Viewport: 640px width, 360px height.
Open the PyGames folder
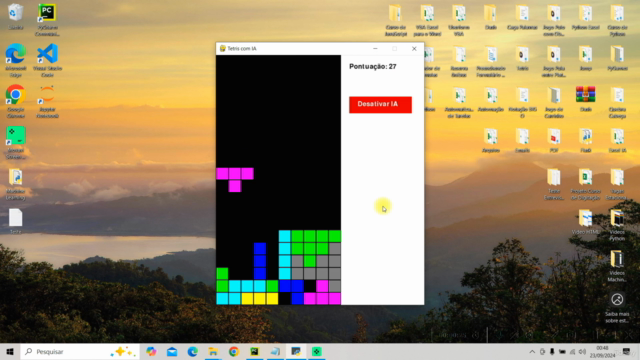point(617,59)
